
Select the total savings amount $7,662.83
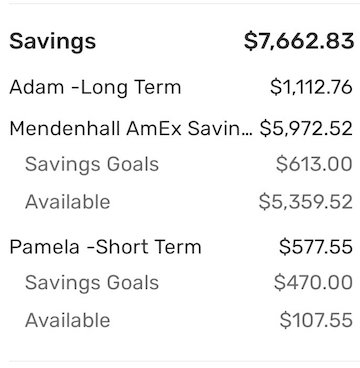point(299,41)
